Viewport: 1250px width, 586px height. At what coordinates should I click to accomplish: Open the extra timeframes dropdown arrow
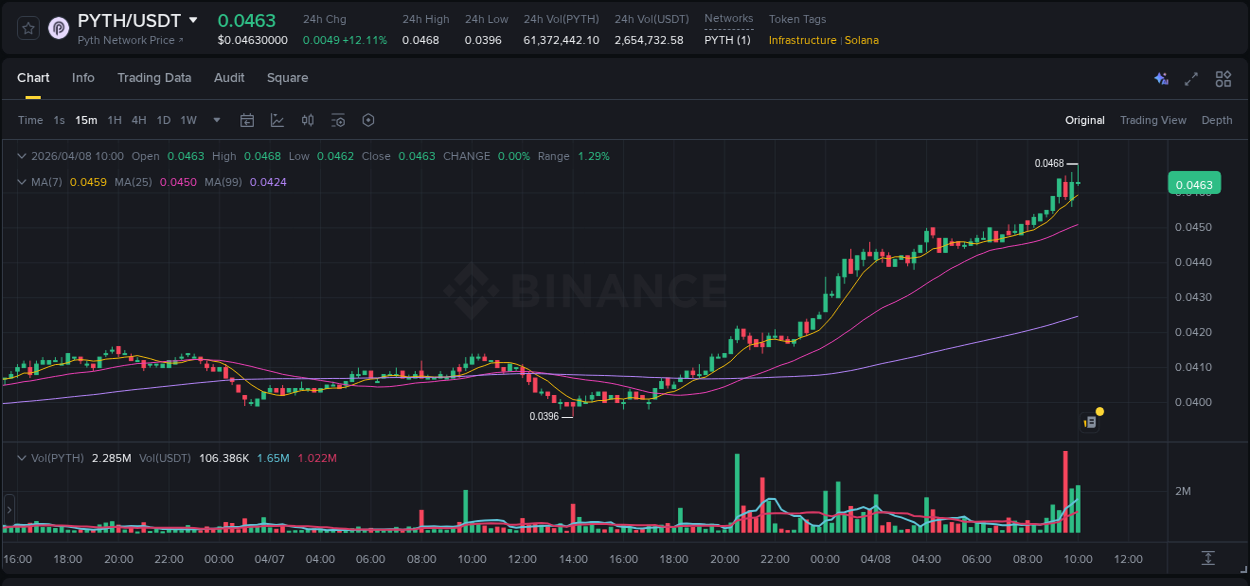[215, 120]
